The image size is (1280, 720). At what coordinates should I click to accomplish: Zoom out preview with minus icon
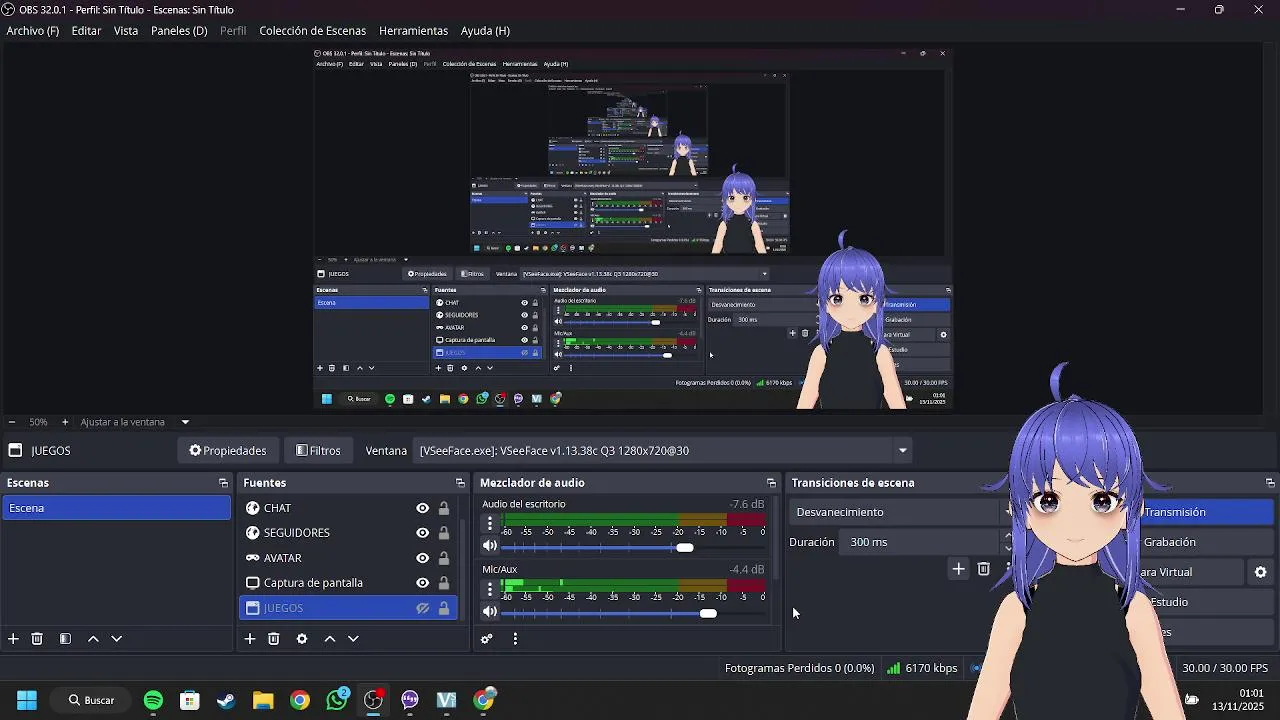click(x=11, y=422)
